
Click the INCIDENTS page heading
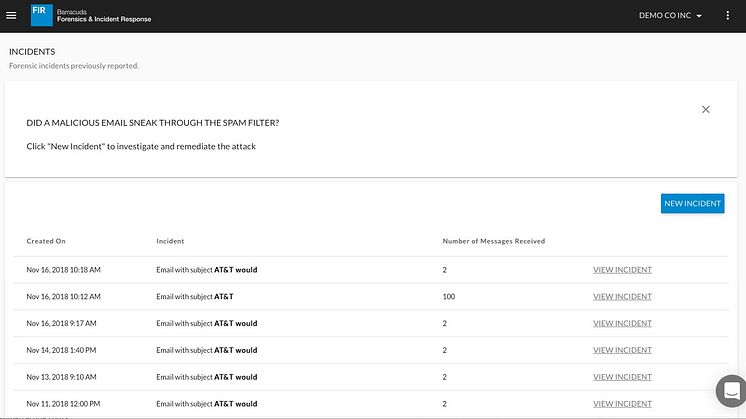[32, 51]
